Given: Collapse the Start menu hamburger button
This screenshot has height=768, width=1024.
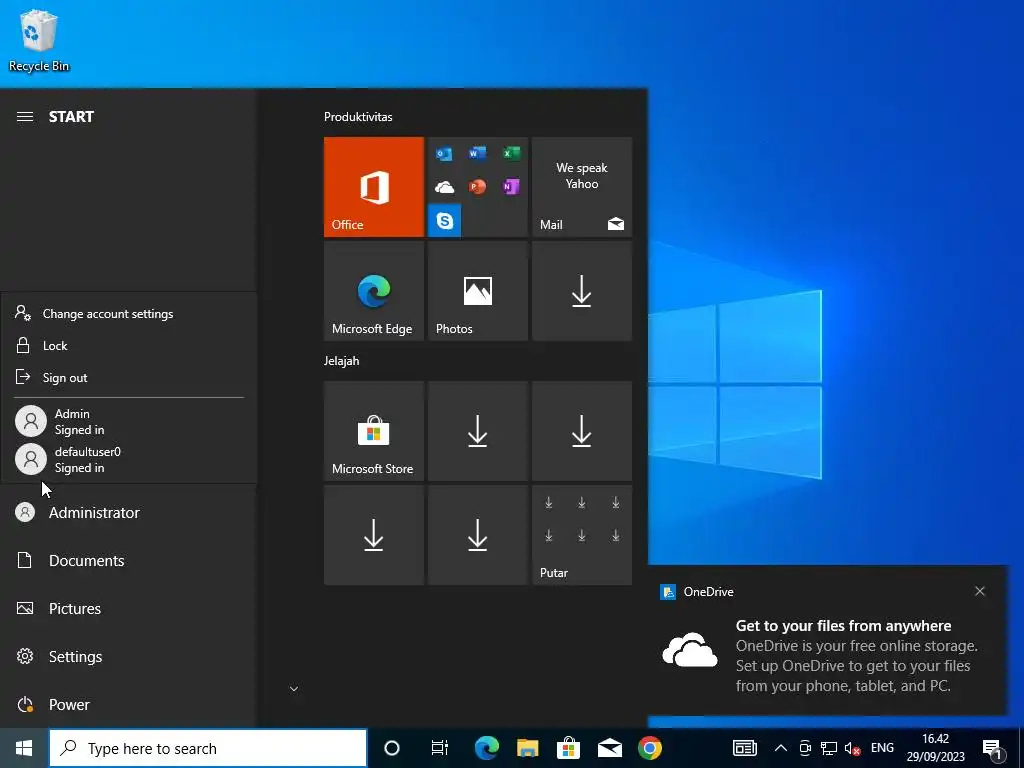Looking at the screenshot, I should pyautogui.click(x=25, y=117).
